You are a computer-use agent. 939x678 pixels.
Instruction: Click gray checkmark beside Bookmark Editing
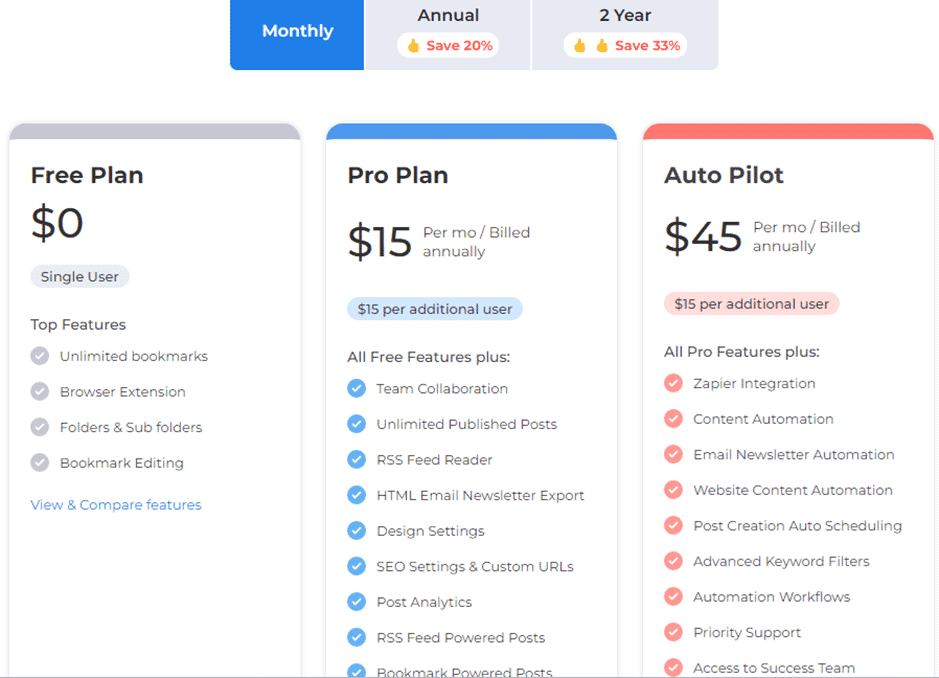tap(40, 463)
